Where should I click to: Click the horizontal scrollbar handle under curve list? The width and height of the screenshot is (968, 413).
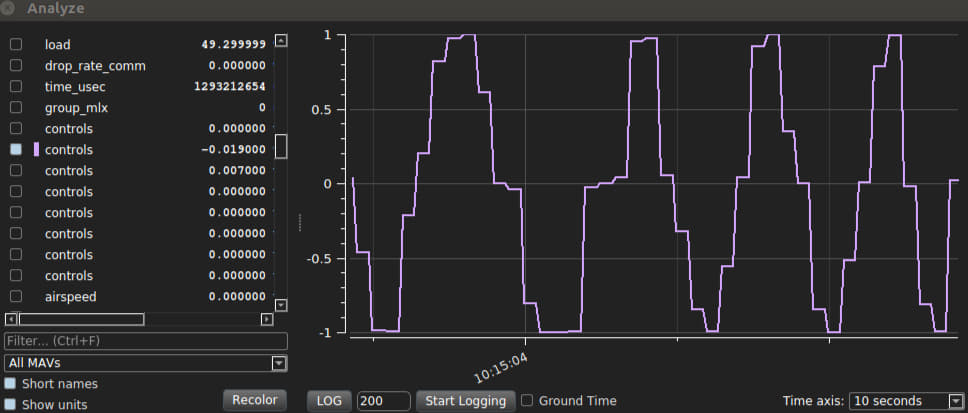coord(81,319)
